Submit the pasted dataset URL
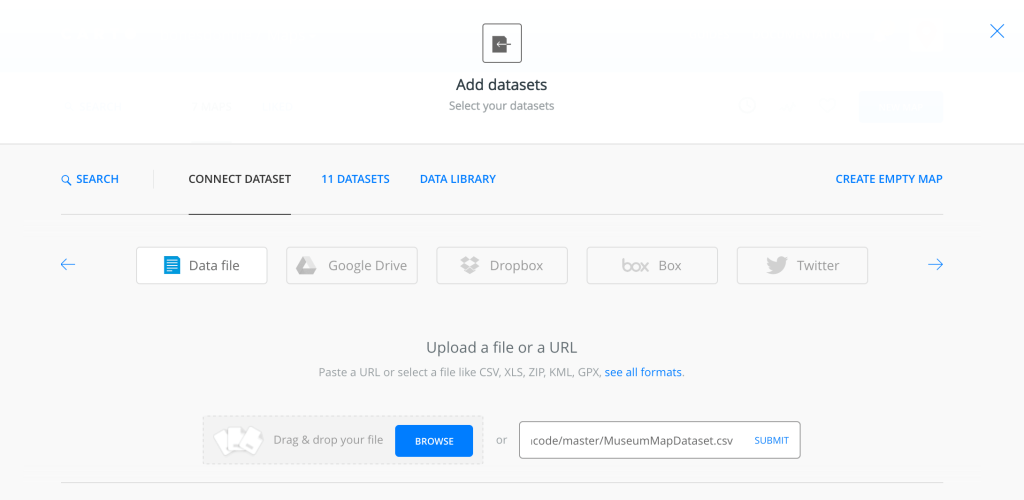Viewport: 1024px width, 500px height. 771,440
